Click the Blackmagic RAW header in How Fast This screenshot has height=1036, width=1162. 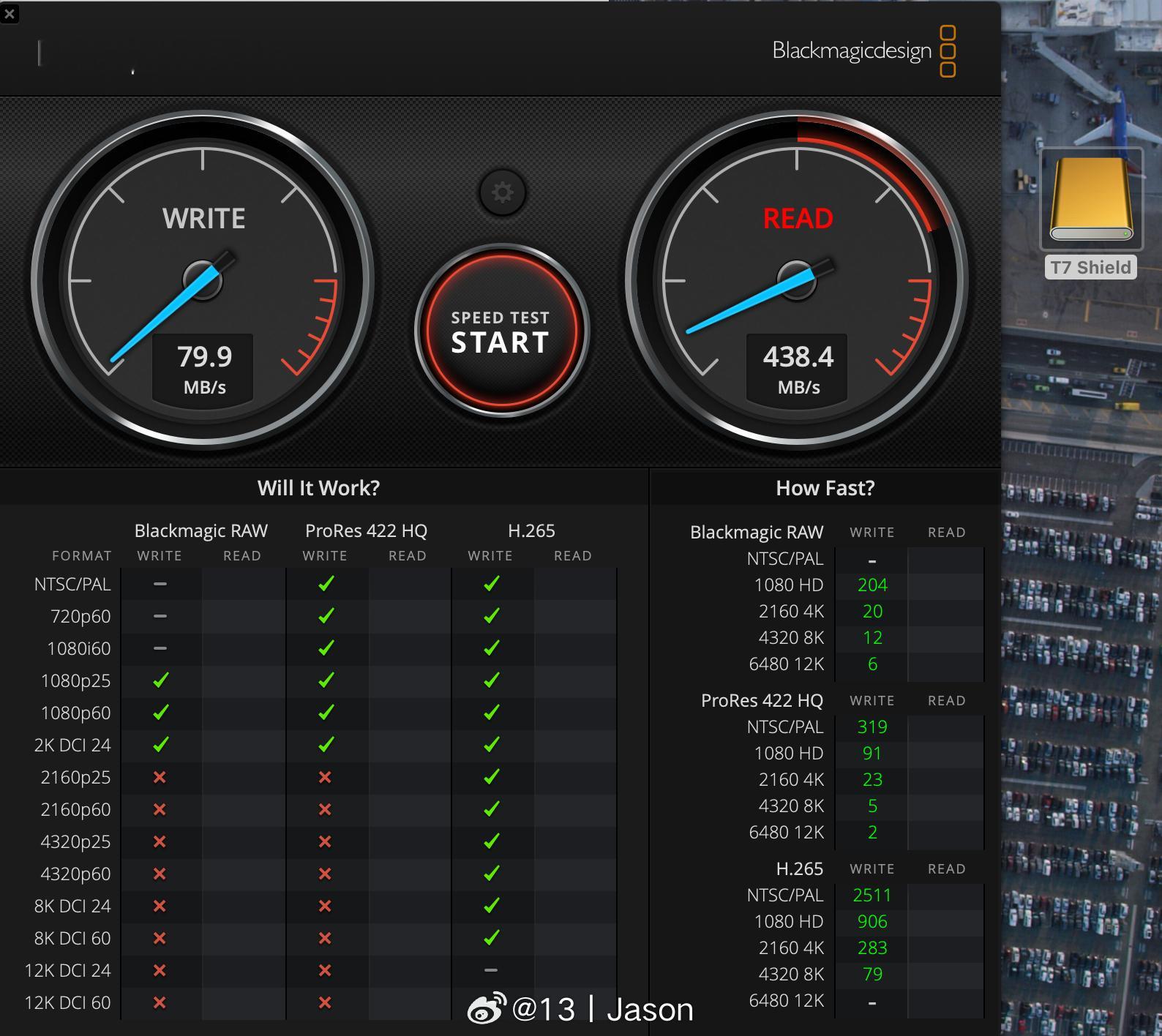point(757,532)
